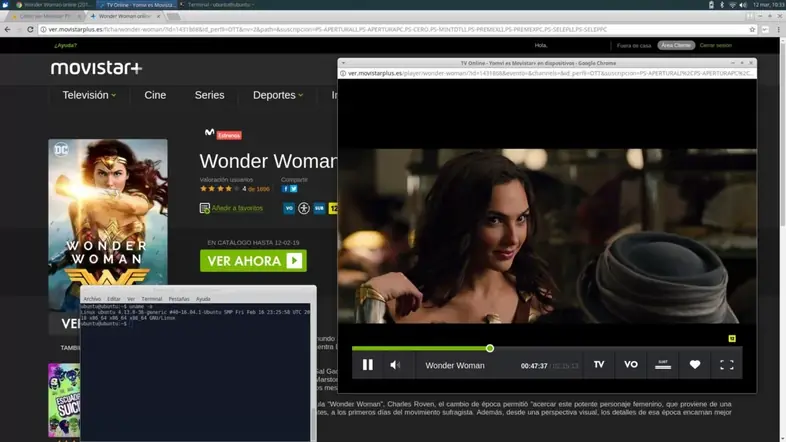Click Fuera de casa link

pyautogui.click(x=634, y=46)
